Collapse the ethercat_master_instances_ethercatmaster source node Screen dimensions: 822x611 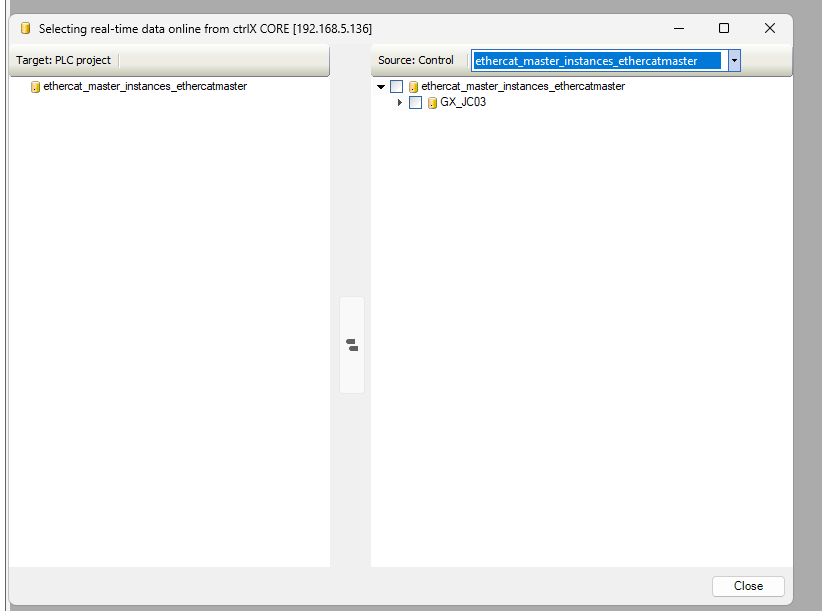(381, 86)
